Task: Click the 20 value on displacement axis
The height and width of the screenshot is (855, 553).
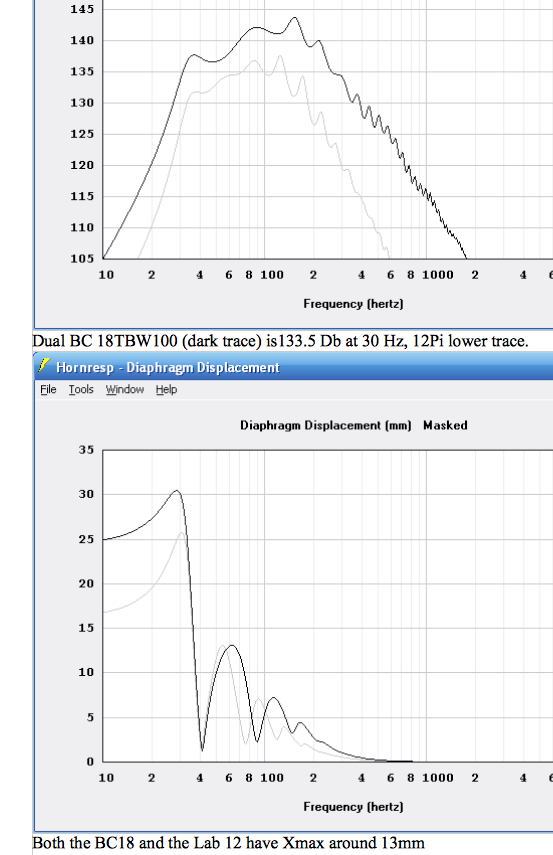Action: [x=86, y=583]
